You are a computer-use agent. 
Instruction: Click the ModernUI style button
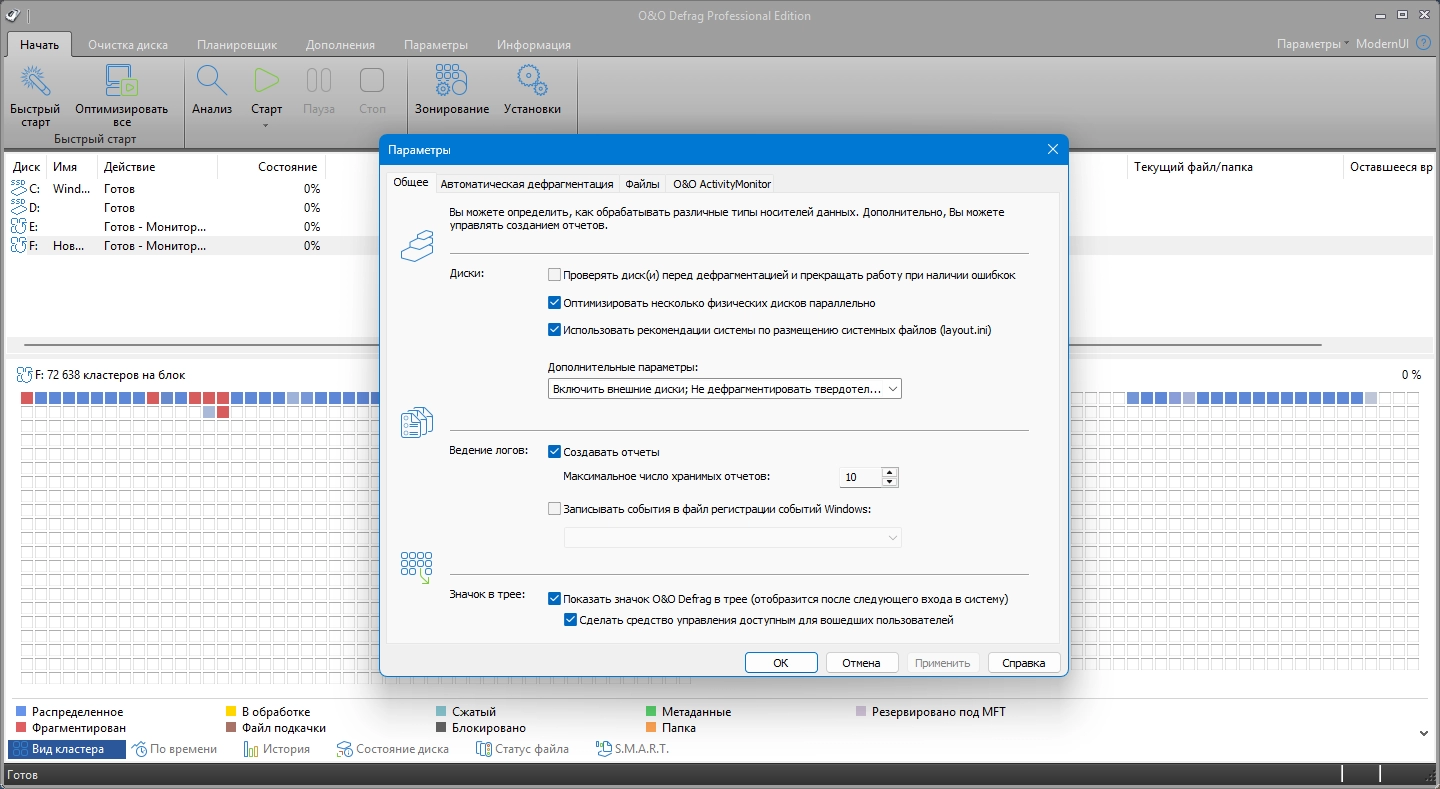1384,44
